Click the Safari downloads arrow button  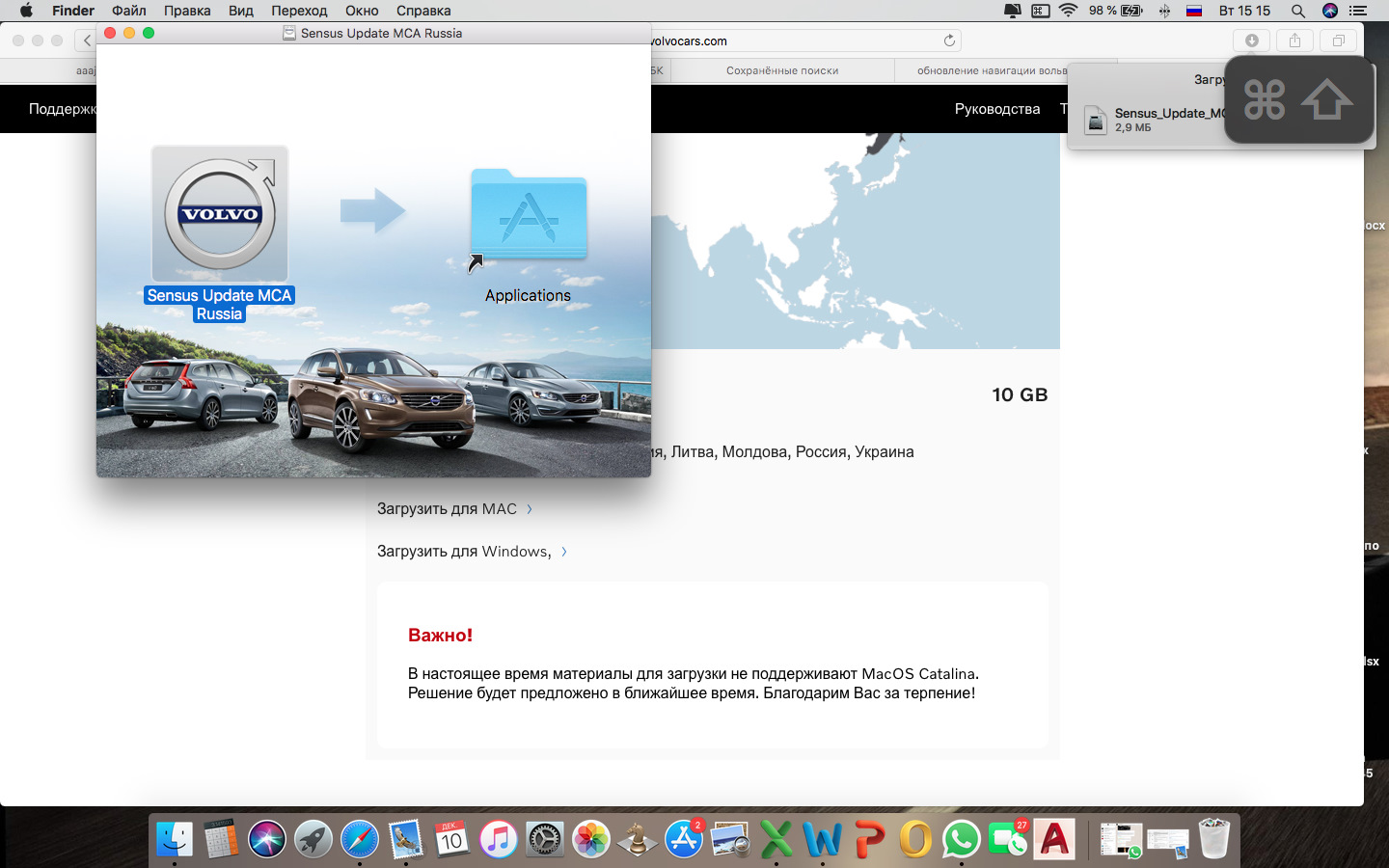pos(1252,41)
